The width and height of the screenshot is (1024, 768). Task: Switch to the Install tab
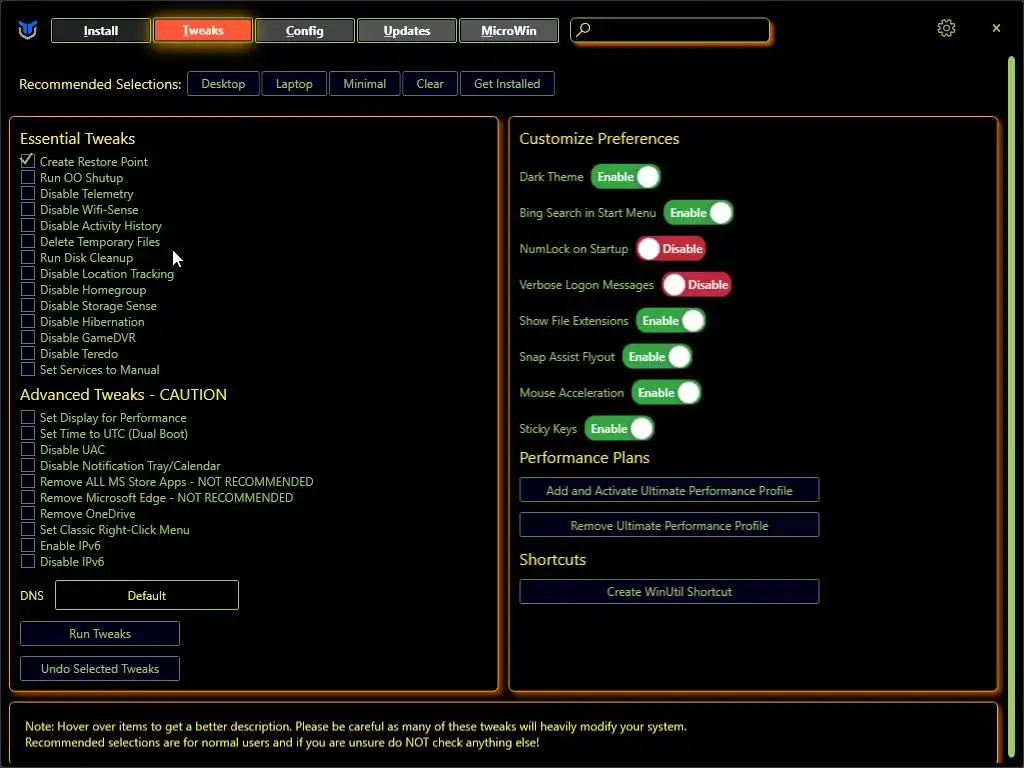[x=101, y=31]
